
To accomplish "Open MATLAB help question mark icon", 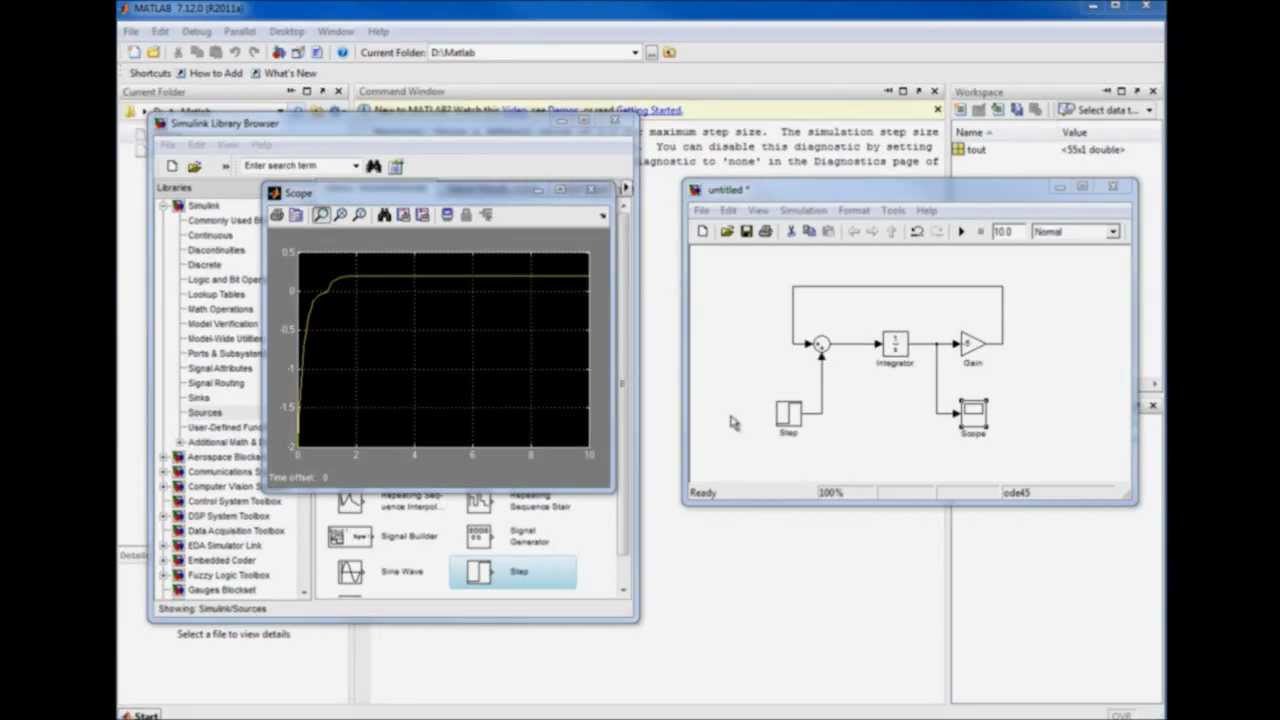I will click(342, 53).
